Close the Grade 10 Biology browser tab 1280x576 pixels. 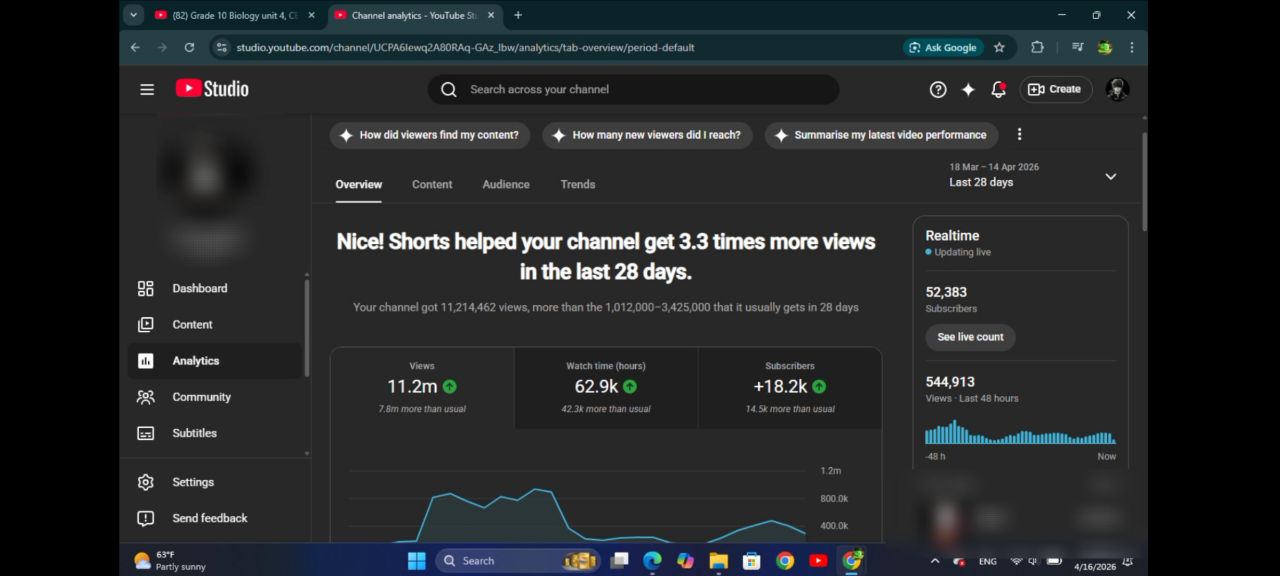point(311,15)
